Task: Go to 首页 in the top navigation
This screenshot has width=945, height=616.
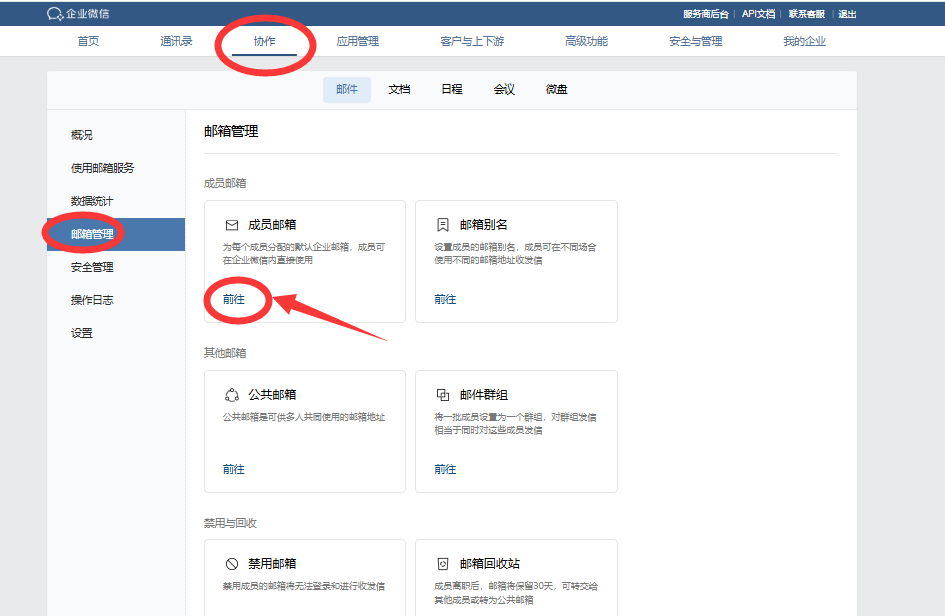Action: [x=87, y=43]
